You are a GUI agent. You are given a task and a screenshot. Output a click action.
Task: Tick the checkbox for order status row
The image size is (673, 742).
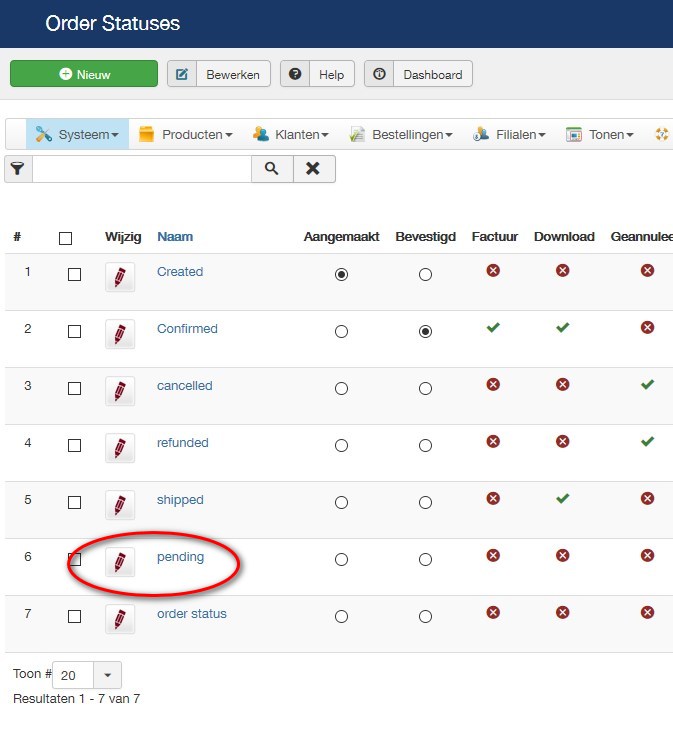74,617
